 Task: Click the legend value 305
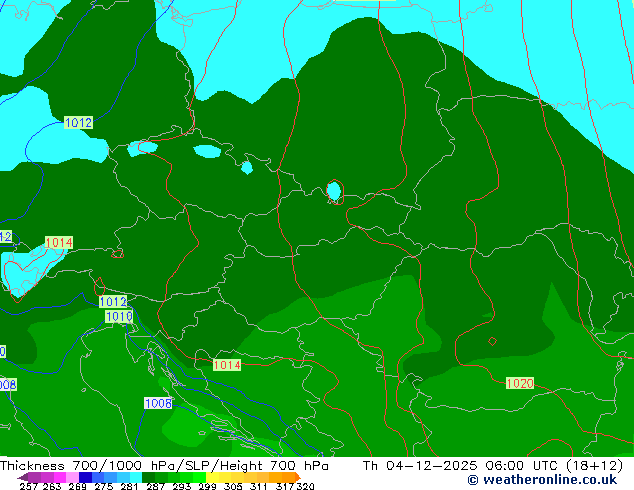[233, 486]
